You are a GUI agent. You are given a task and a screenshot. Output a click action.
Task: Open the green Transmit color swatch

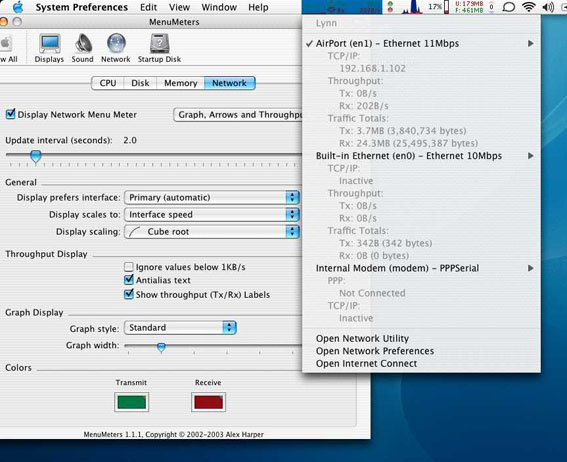(132, 402)
